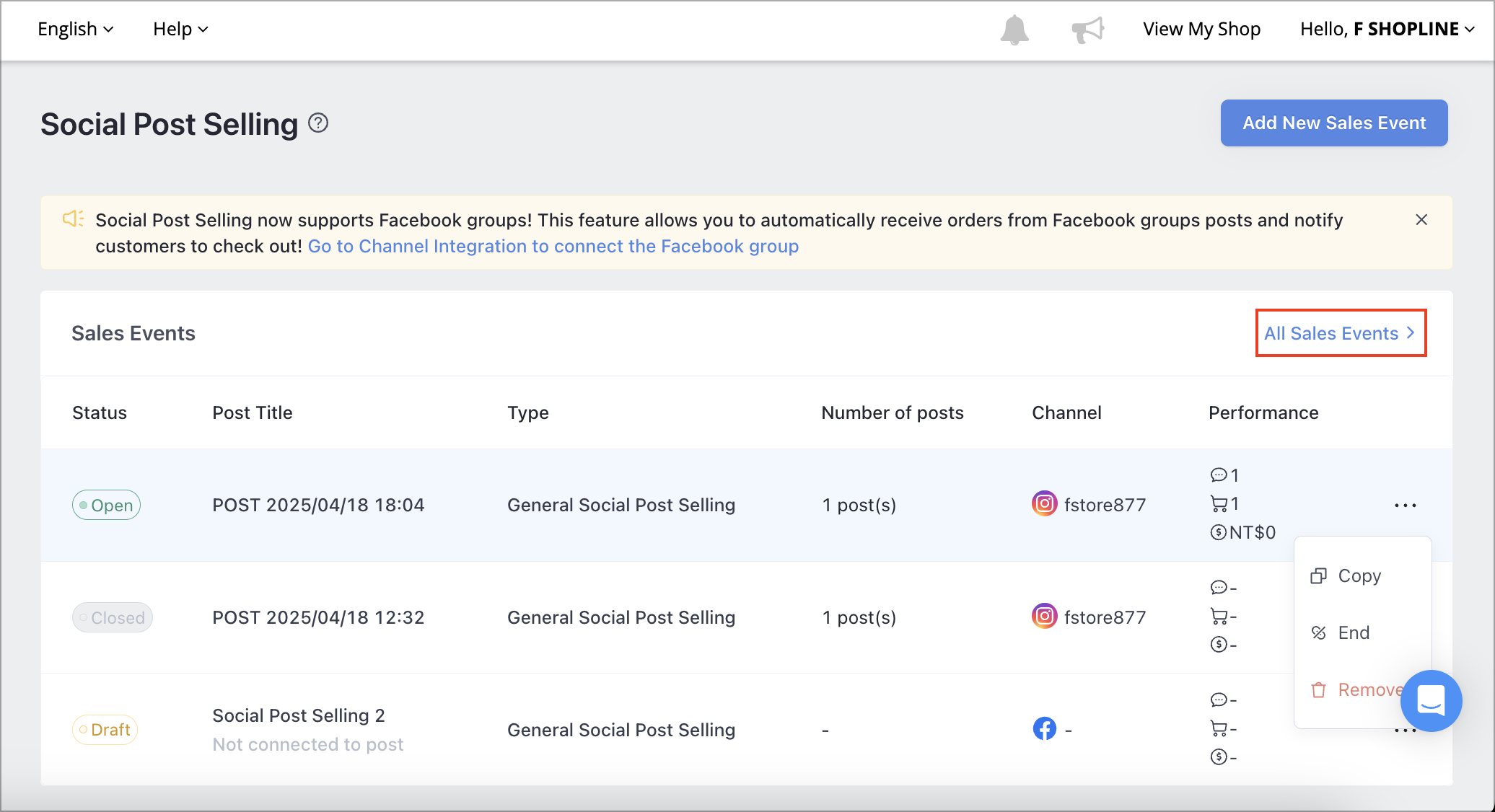Click Add New Sales Event button
1495x812 pixels.
click(1334, 123)
